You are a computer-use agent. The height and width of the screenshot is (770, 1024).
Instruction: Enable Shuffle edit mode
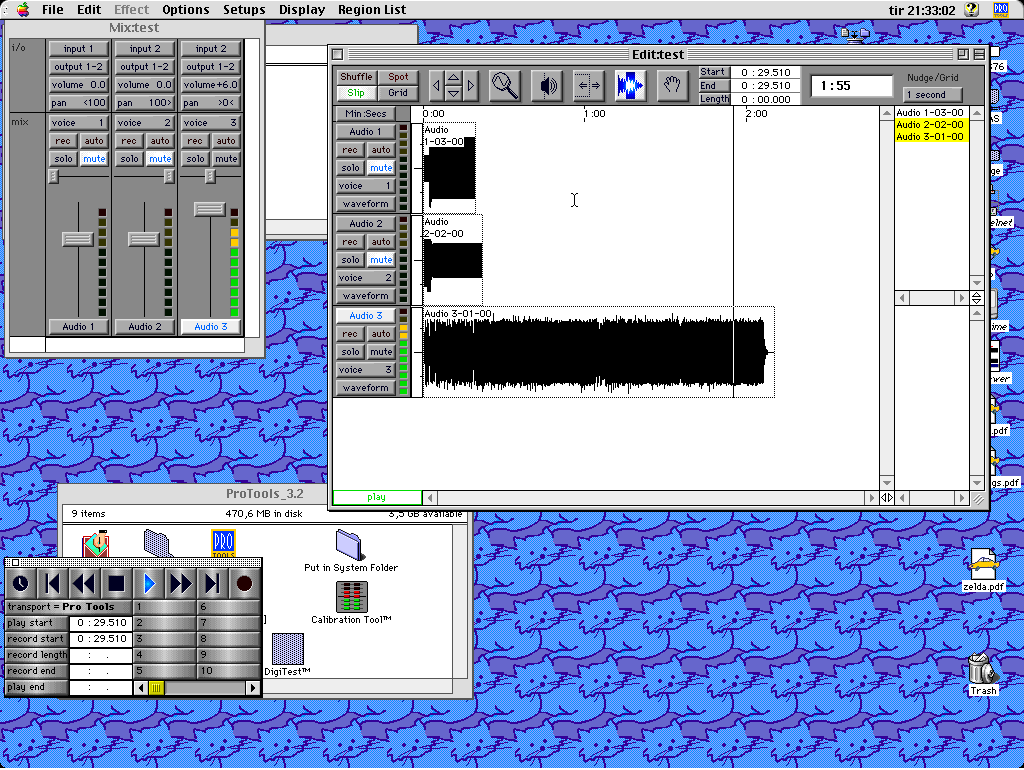(x=356, y=77)
